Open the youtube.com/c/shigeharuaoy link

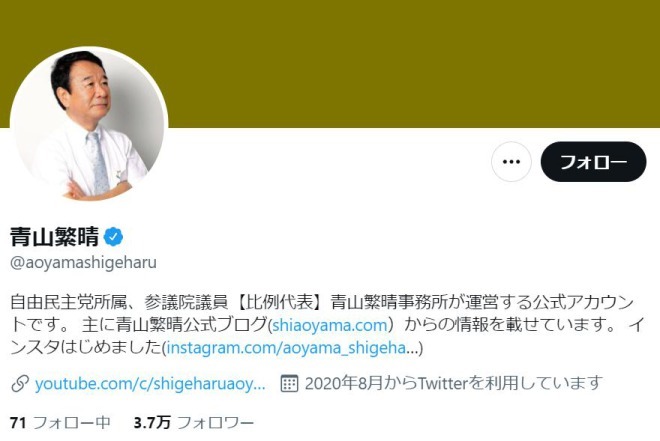click(x=150, y=384)
